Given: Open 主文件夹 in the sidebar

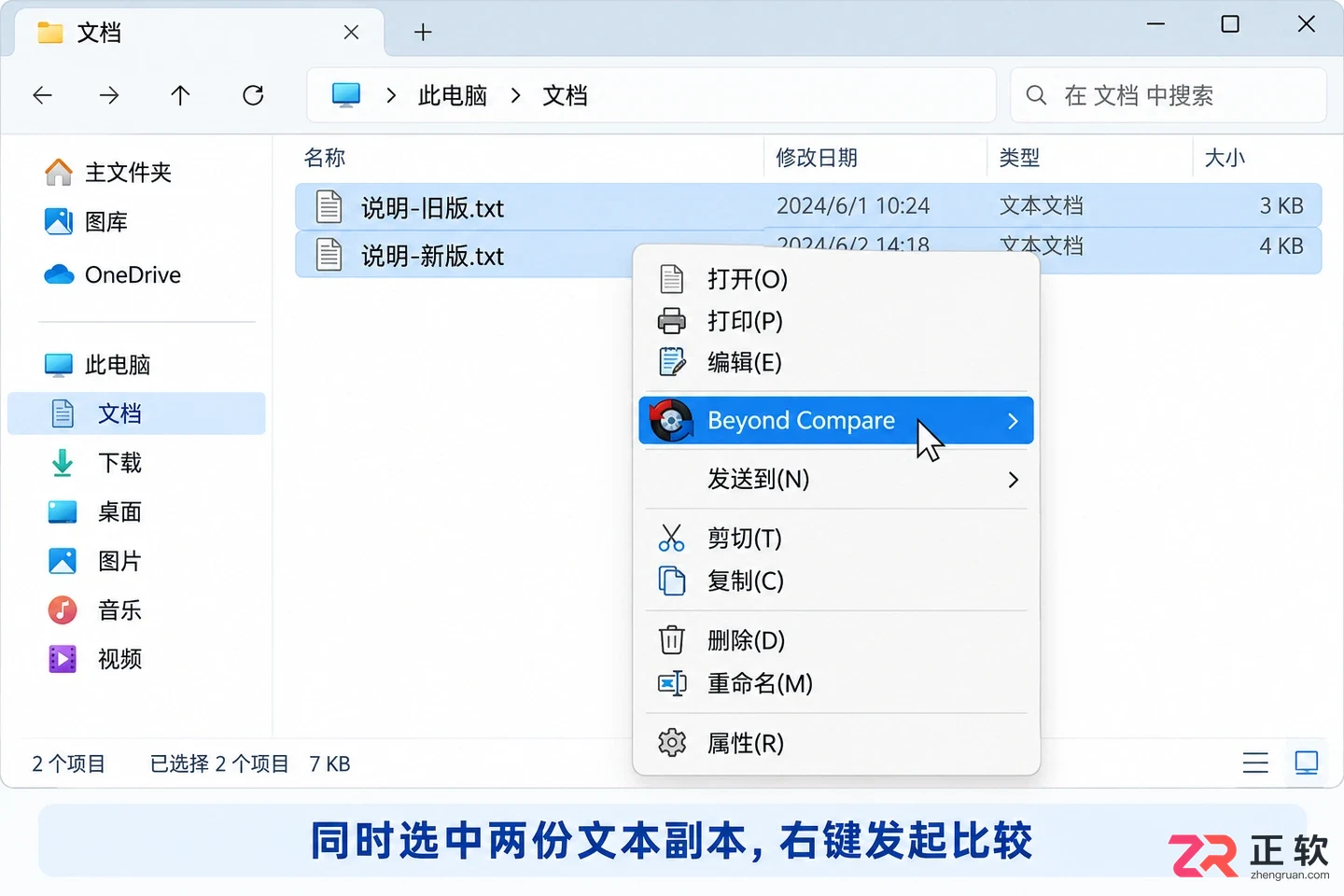Looking at the screenshot, I should point(108,172).
